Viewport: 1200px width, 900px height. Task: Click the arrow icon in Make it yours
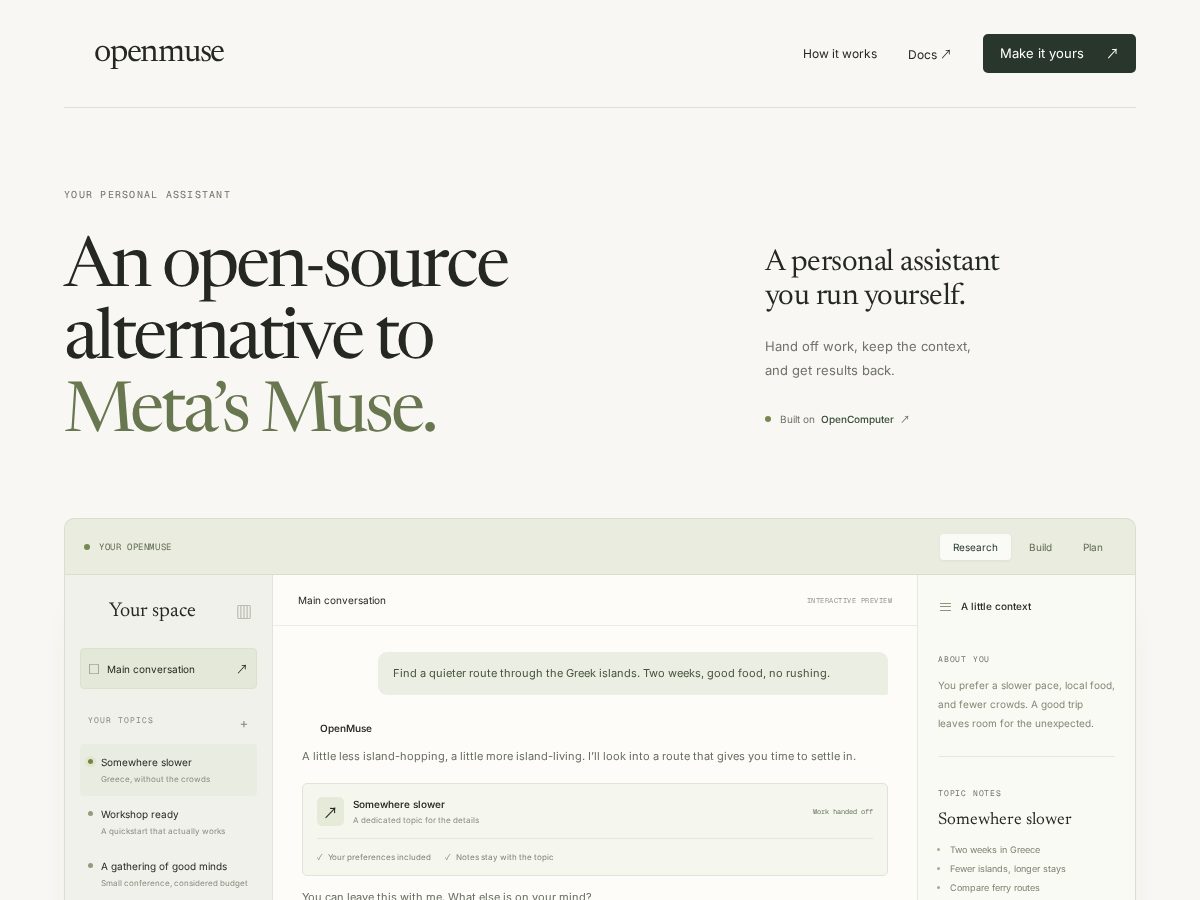(x=1112, y=54)
